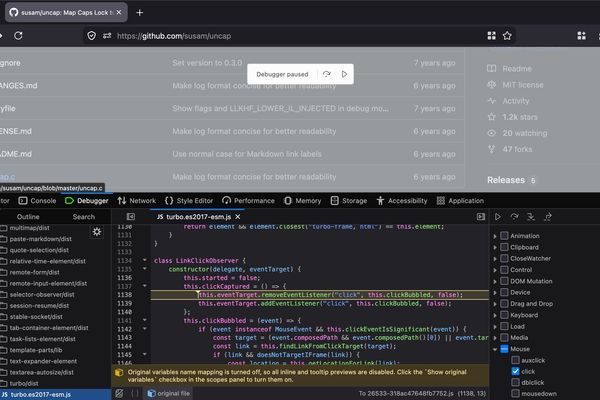Image resolution: width=600 pixels, height=400 pixels.
Task: Open site permissions icon beside shield
Action: (107, 36)
